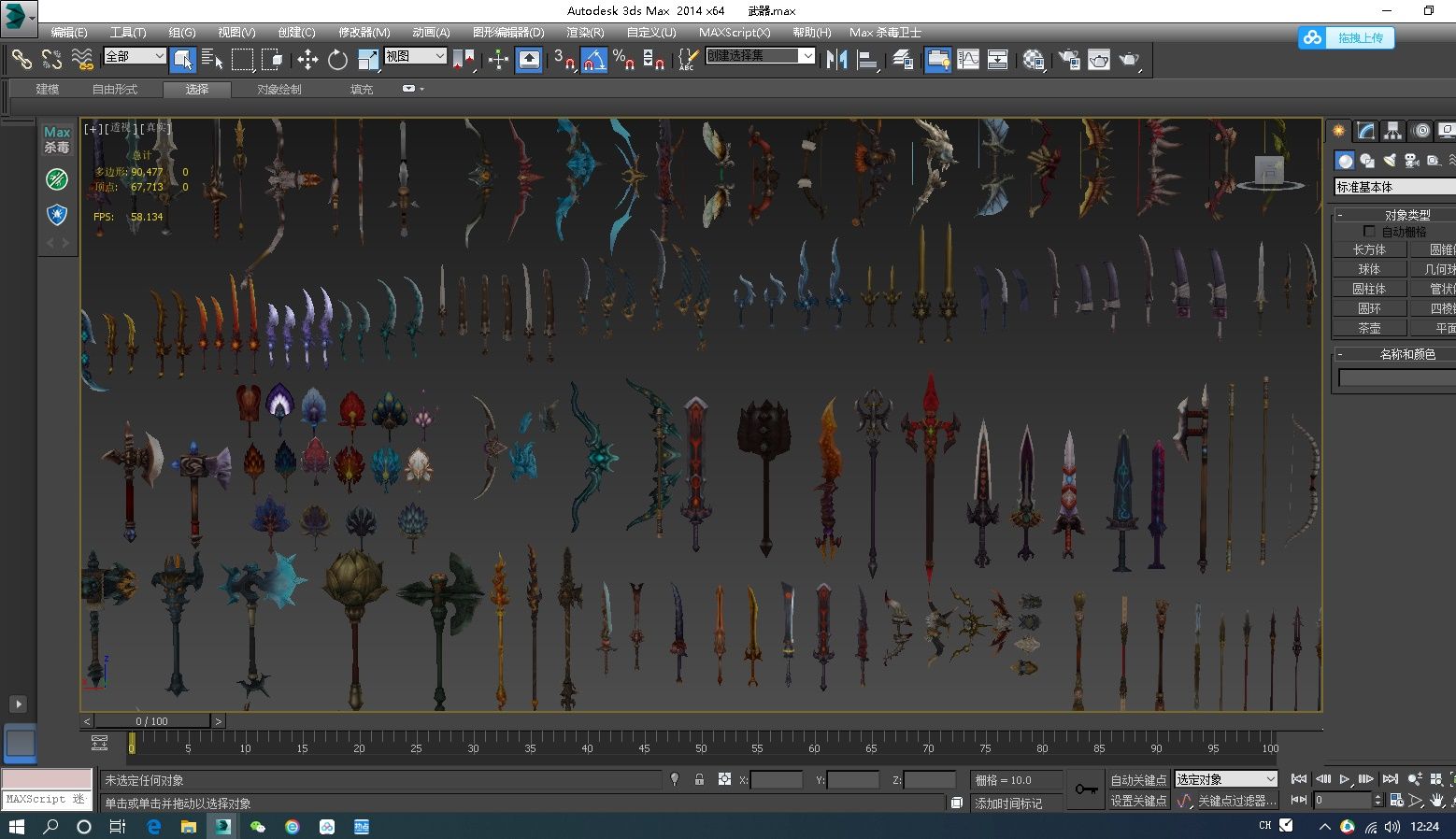Click the 茶壶 teapot button
The height and width of the screenshot is (839, 1456).
[1369, 328]
